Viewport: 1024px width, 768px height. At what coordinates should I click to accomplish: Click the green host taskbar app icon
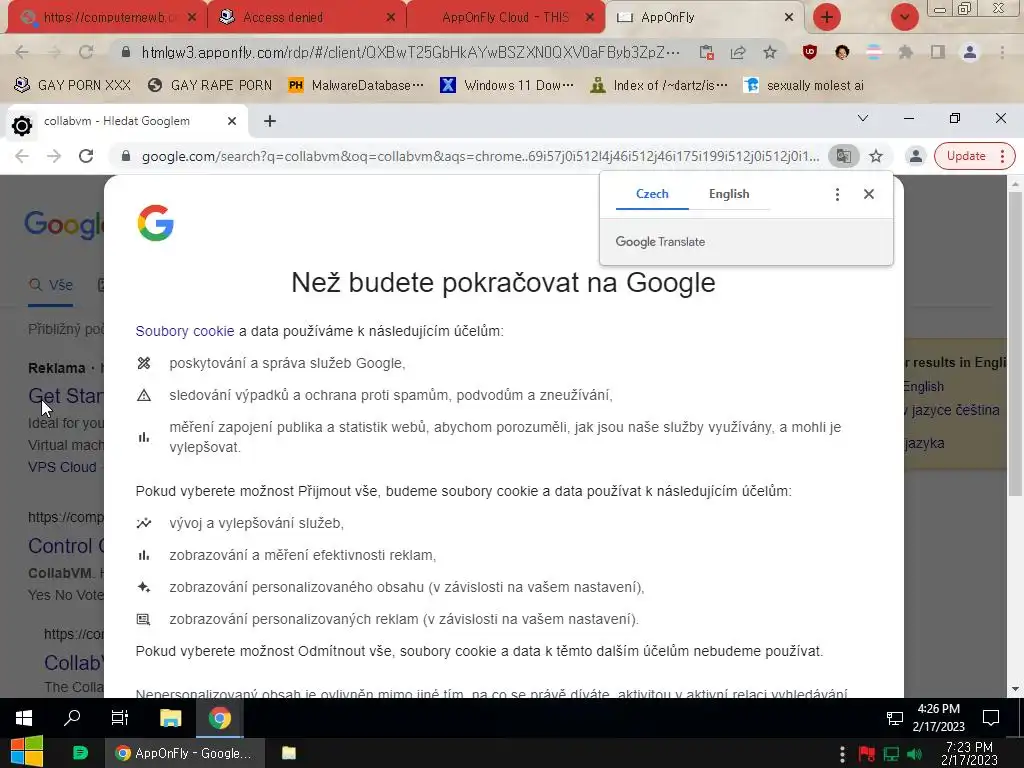point(80,753)
